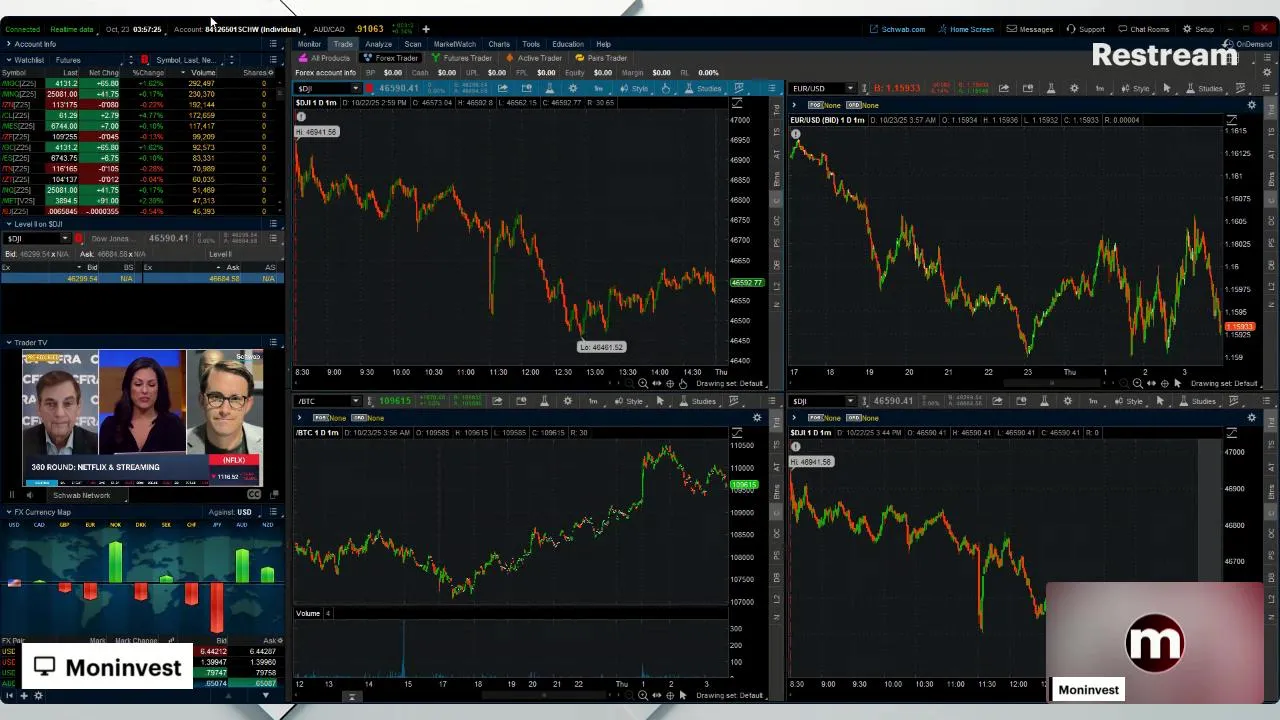Open Studies on bottom-right $DJI chart

tap(1198, 401)
